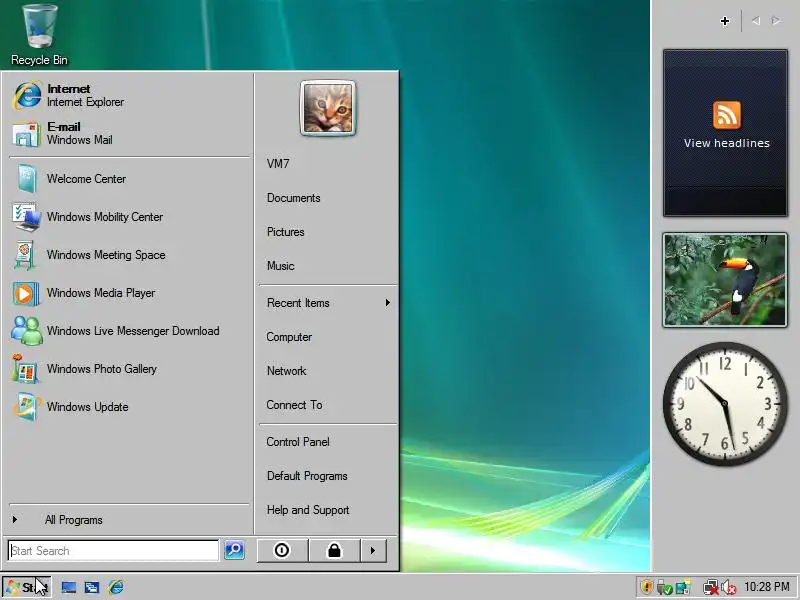Launch Internet Explorer from the pinned list
800x600 pixels.
point(130,95)
